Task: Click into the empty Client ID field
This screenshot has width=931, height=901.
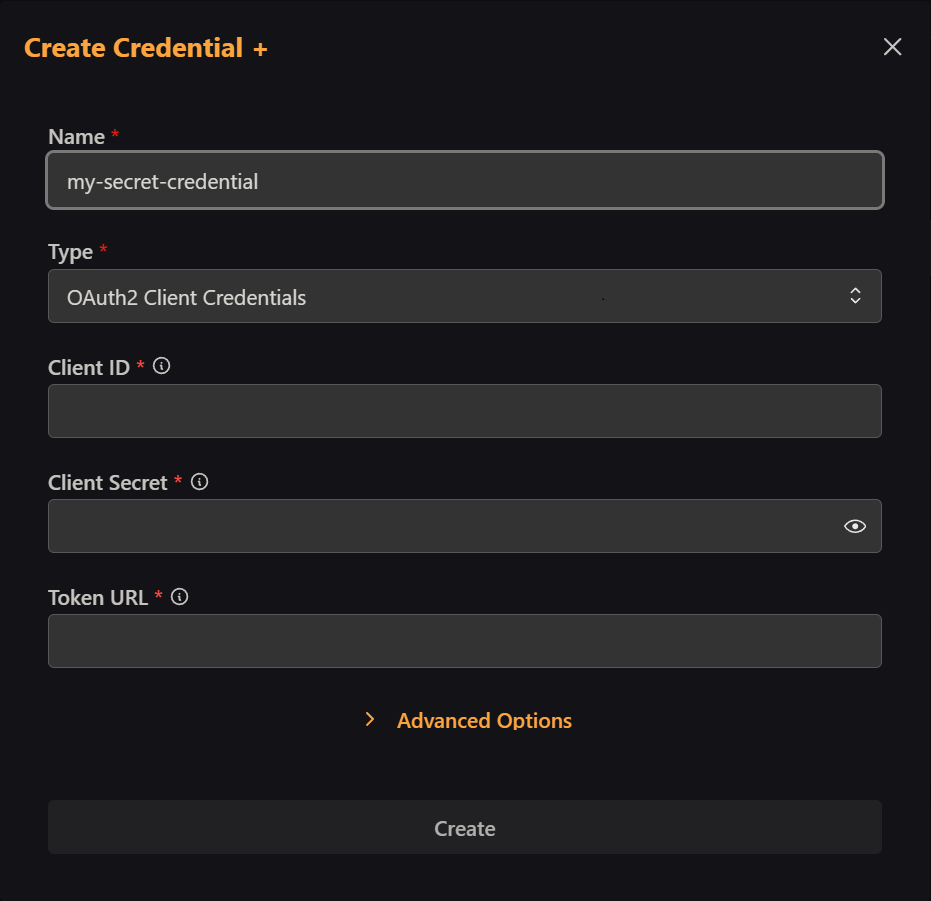Action: (x=464, y=411)
